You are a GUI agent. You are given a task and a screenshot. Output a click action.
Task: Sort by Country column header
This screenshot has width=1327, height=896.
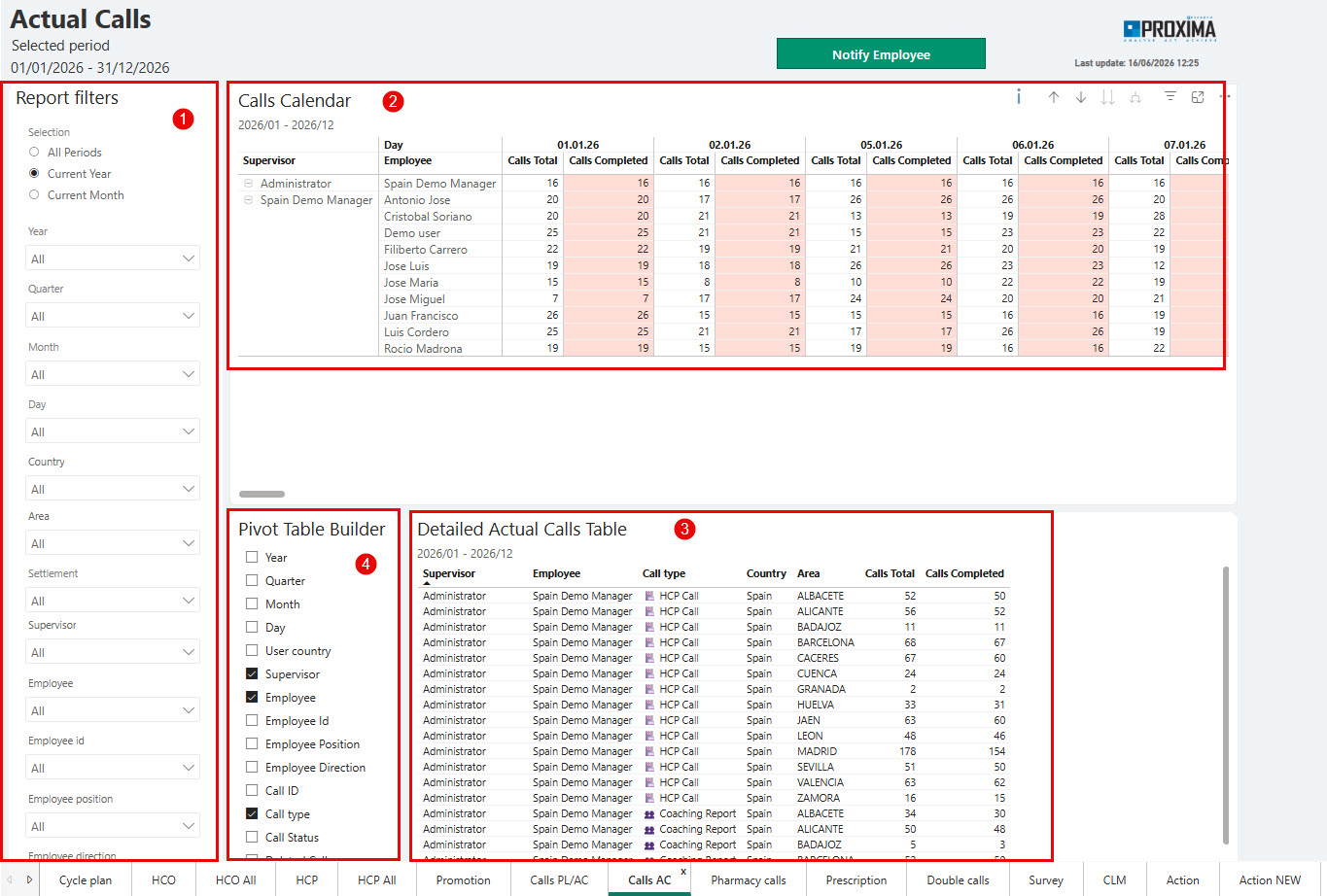(x=766, y=573)
